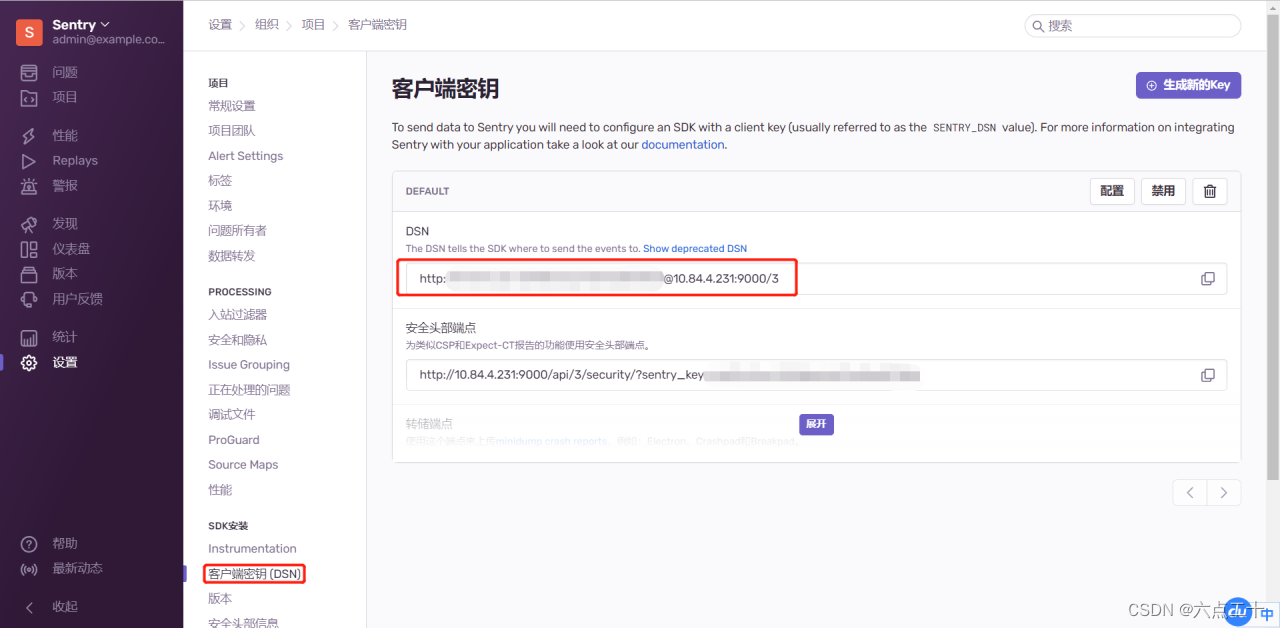Image resolution: width=1280 pixels, height=628 pixels.
Task: Focus the 搜索 search field
Action: [1140, 26]
